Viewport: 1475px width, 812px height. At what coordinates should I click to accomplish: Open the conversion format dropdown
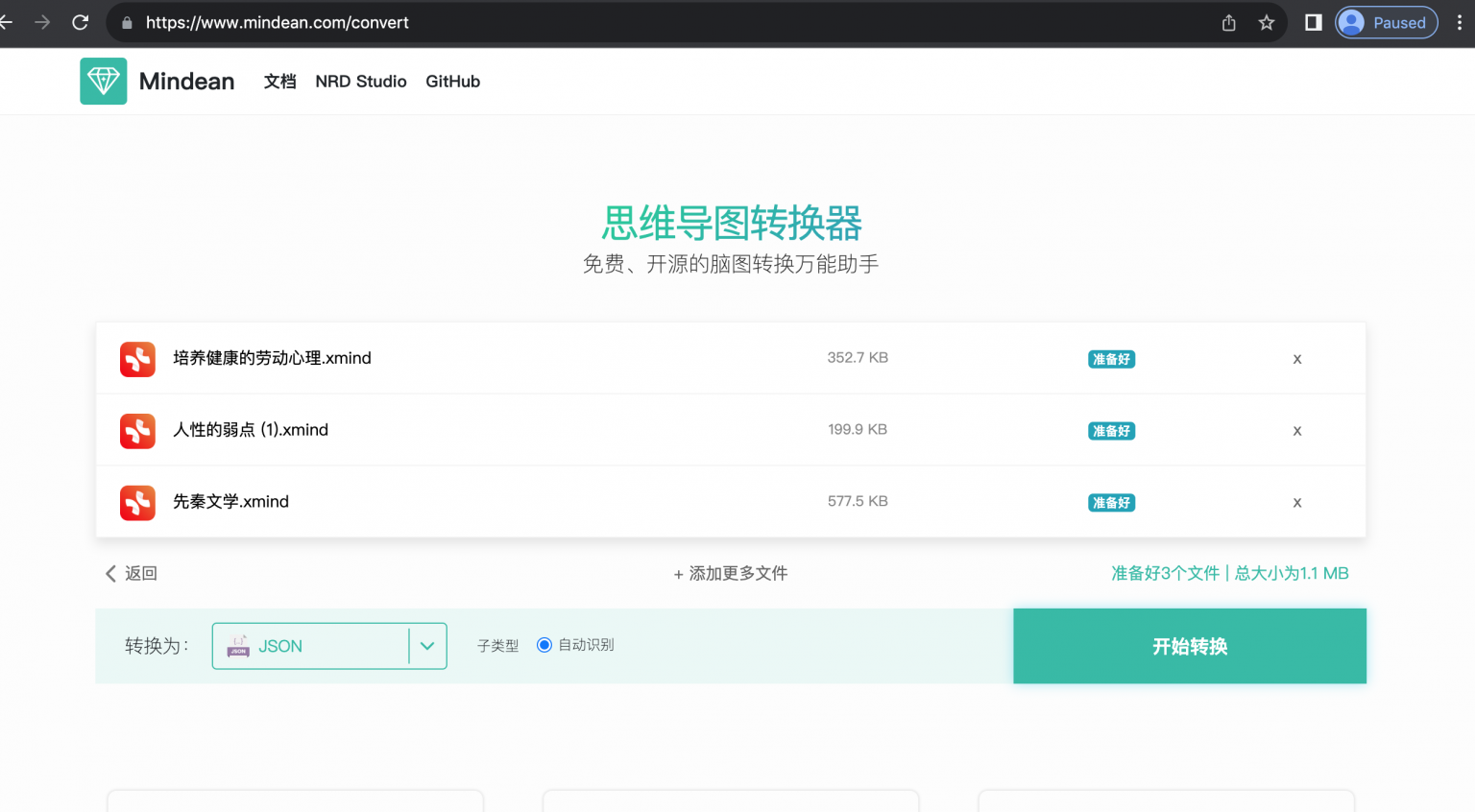click(x=427, y=646)
